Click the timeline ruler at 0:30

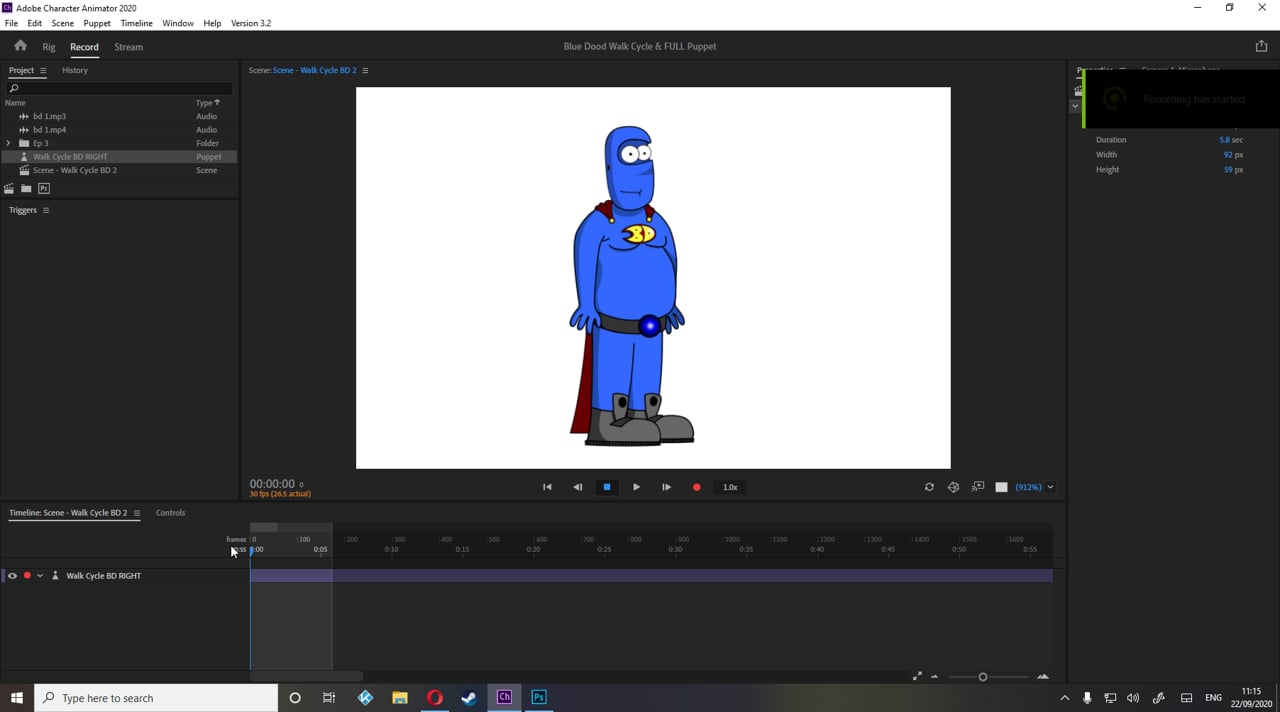click(675, 549)
